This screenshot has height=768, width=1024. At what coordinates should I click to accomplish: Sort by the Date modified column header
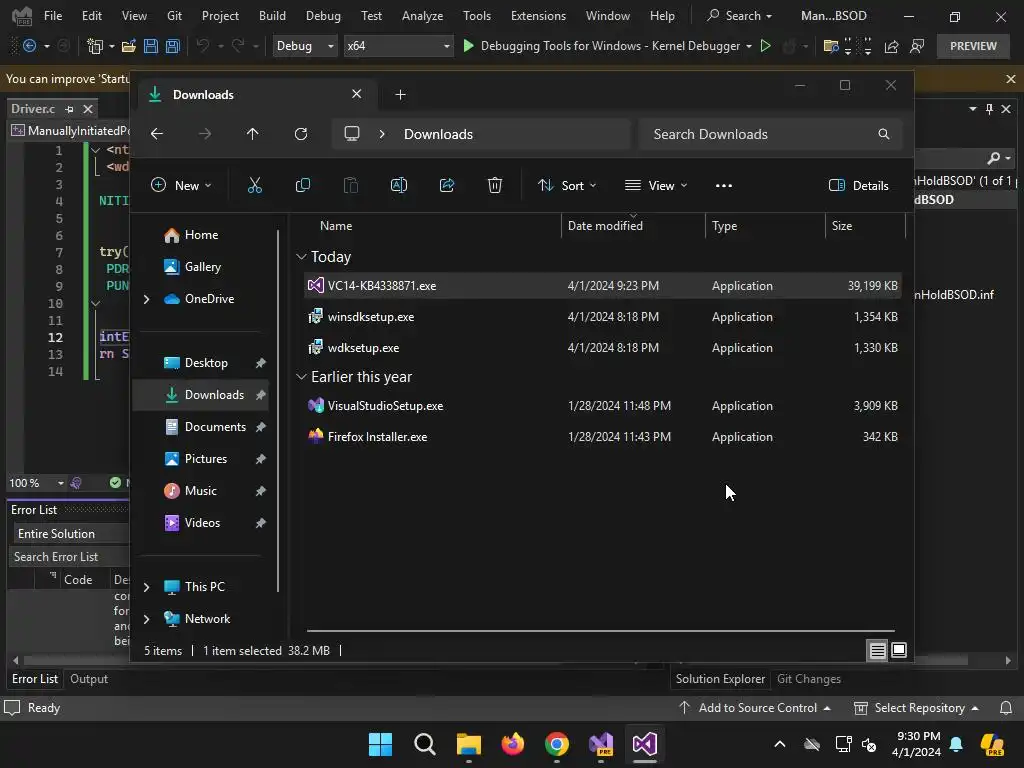point(633,226)
